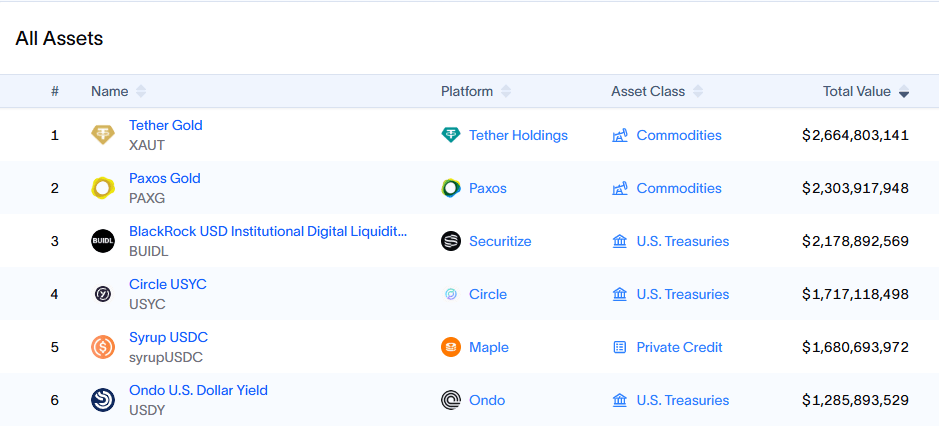Click the BUIDL token logo
This screenshot has width=939, height=438.
click(x=102, y=241)
